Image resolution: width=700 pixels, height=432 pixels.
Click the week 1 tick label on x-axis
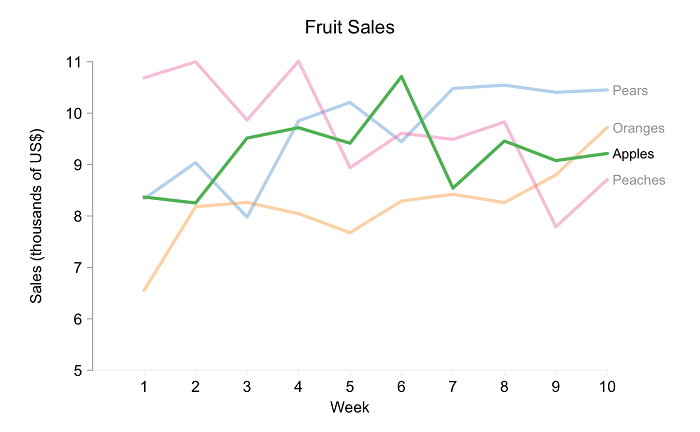144,386
